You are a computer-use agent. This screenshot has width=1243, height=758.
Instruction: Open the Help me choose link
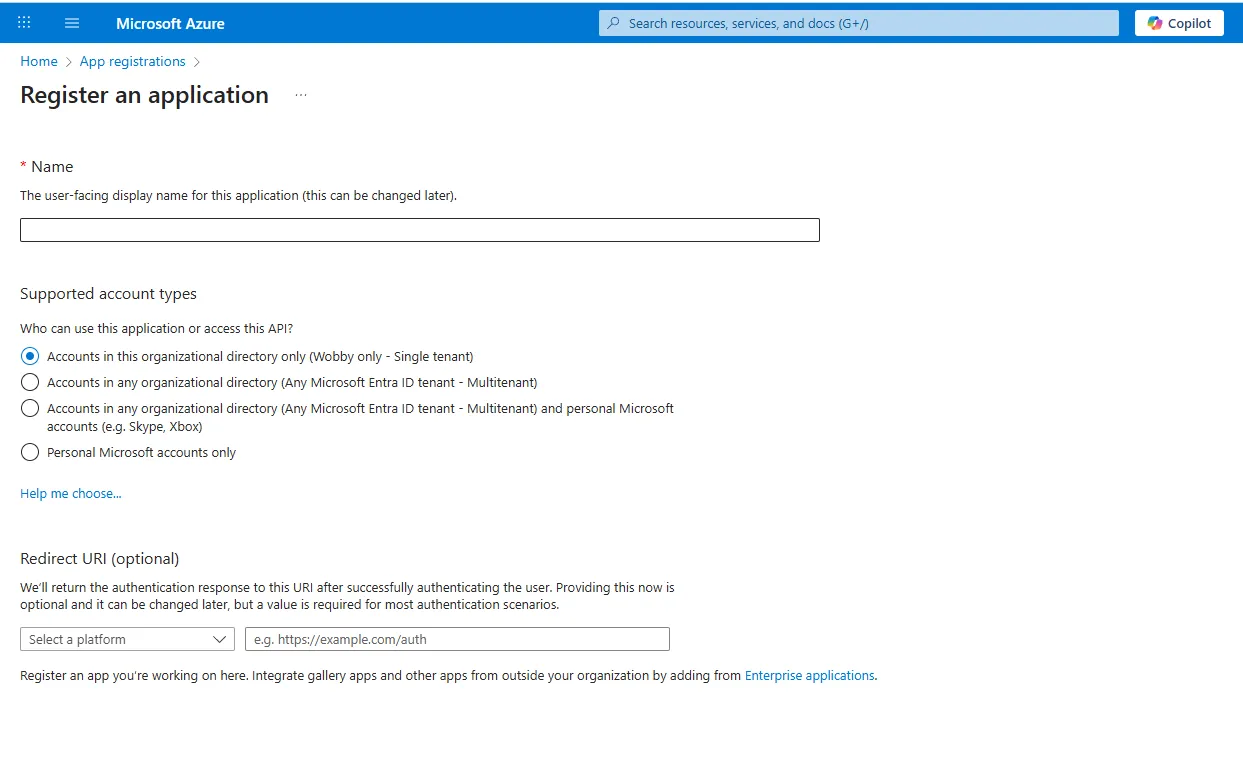point(71,493)
